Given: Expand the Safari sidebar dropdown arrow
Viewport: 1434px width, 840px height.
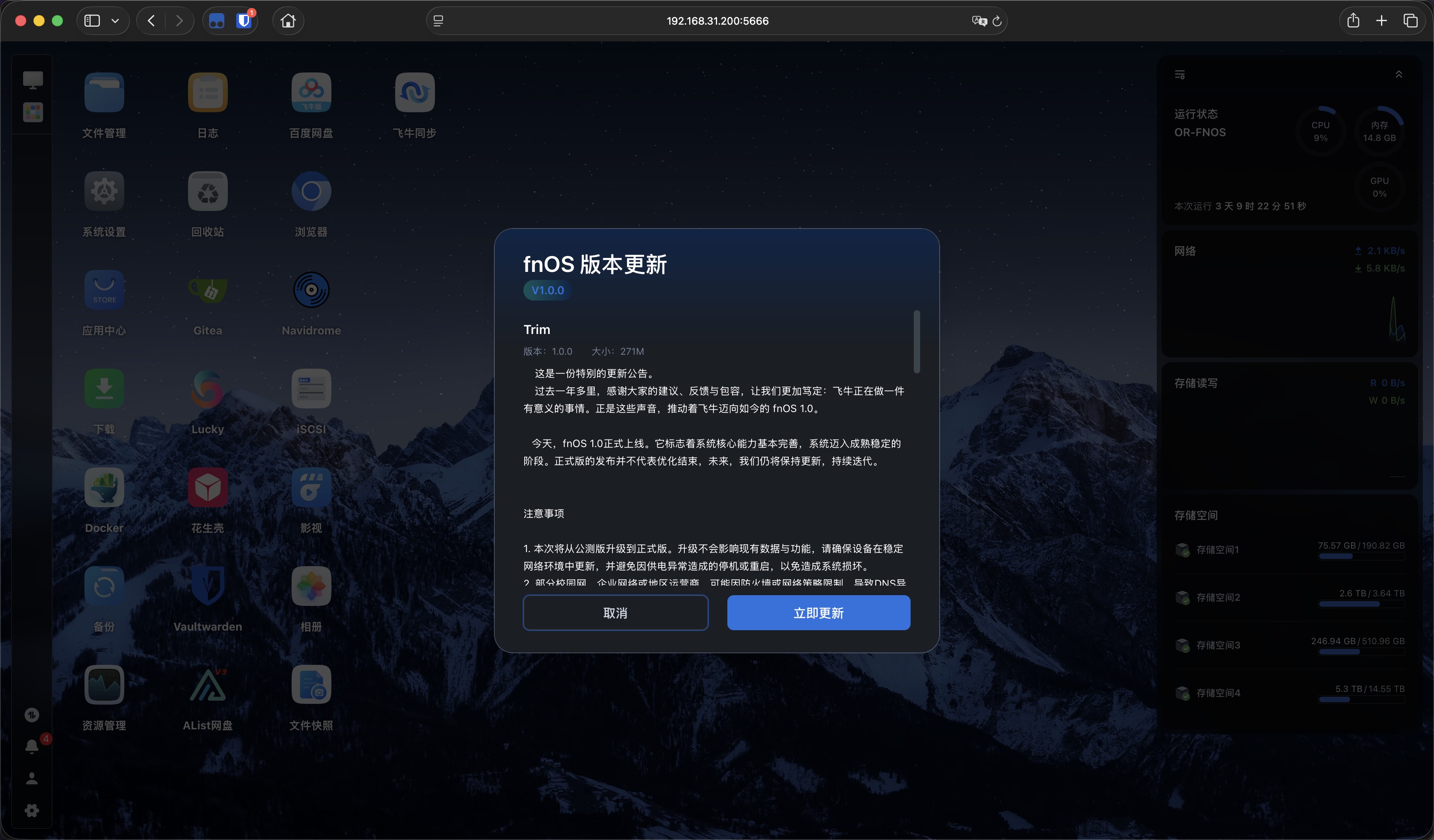Looking at the screenshot, I should coord(115,21).
